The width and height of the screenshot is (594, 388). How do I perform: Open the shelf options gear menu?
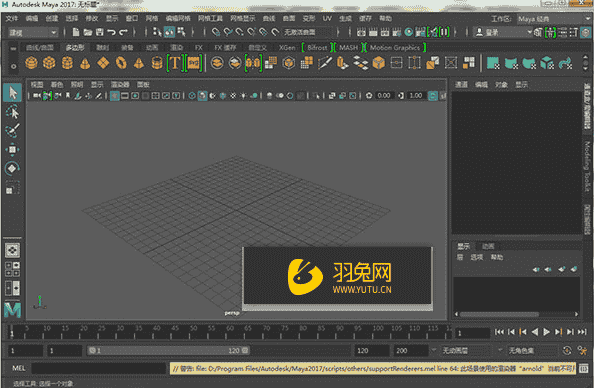coord(14,66)
